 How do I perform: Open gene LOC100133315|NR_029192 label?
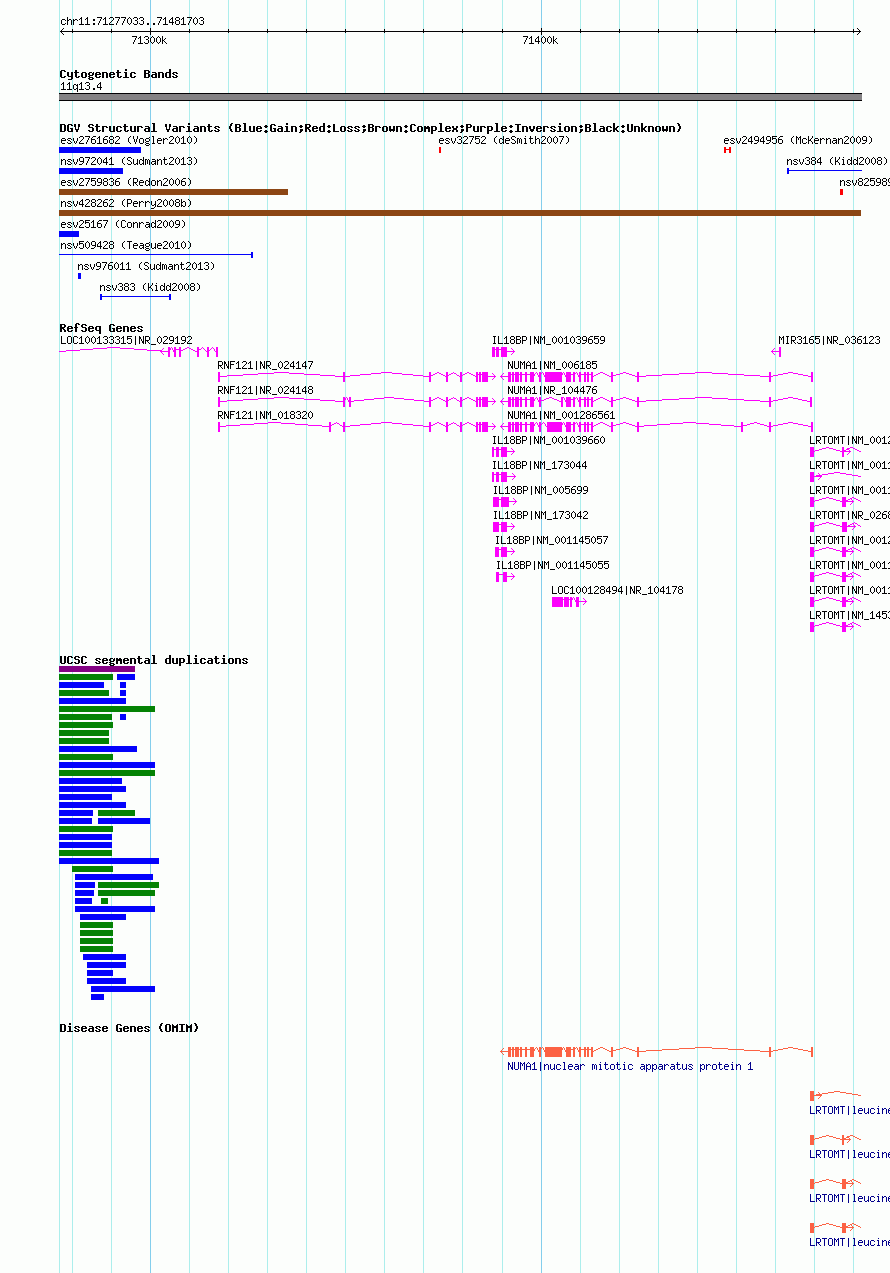[126, 340]
